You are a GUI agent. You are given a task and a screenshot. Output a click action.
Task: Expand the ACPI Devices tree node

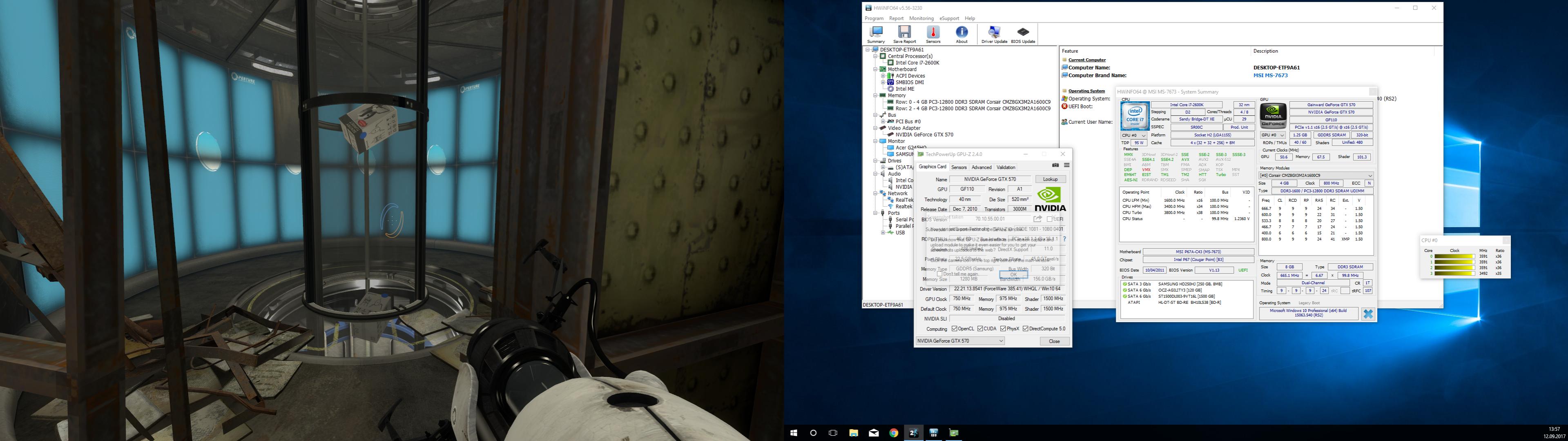[883, 76]
